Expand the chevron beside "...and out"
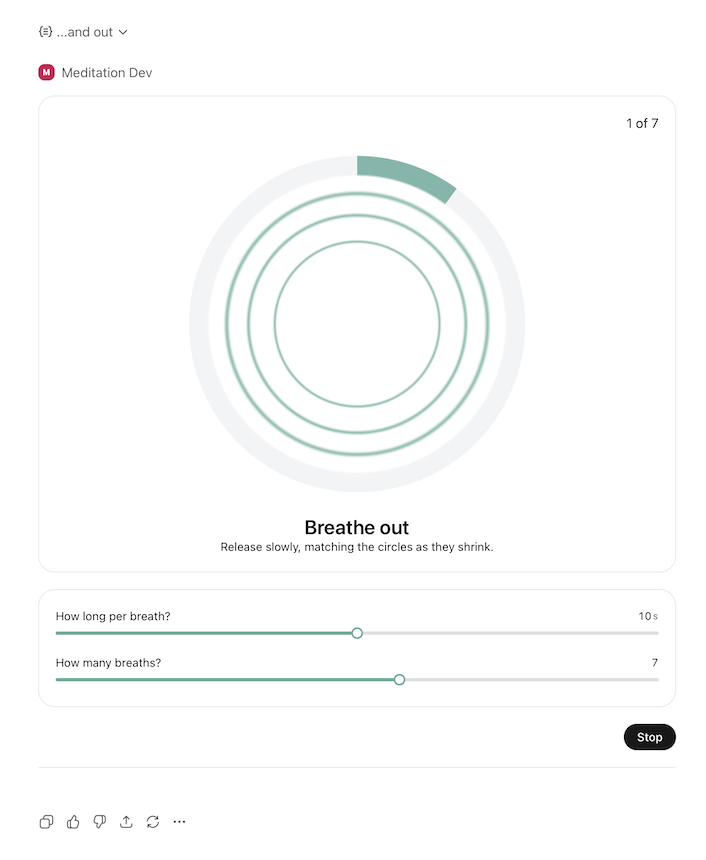Image resolution: width=706 pixels, height=860 pixels. point(123,32)
